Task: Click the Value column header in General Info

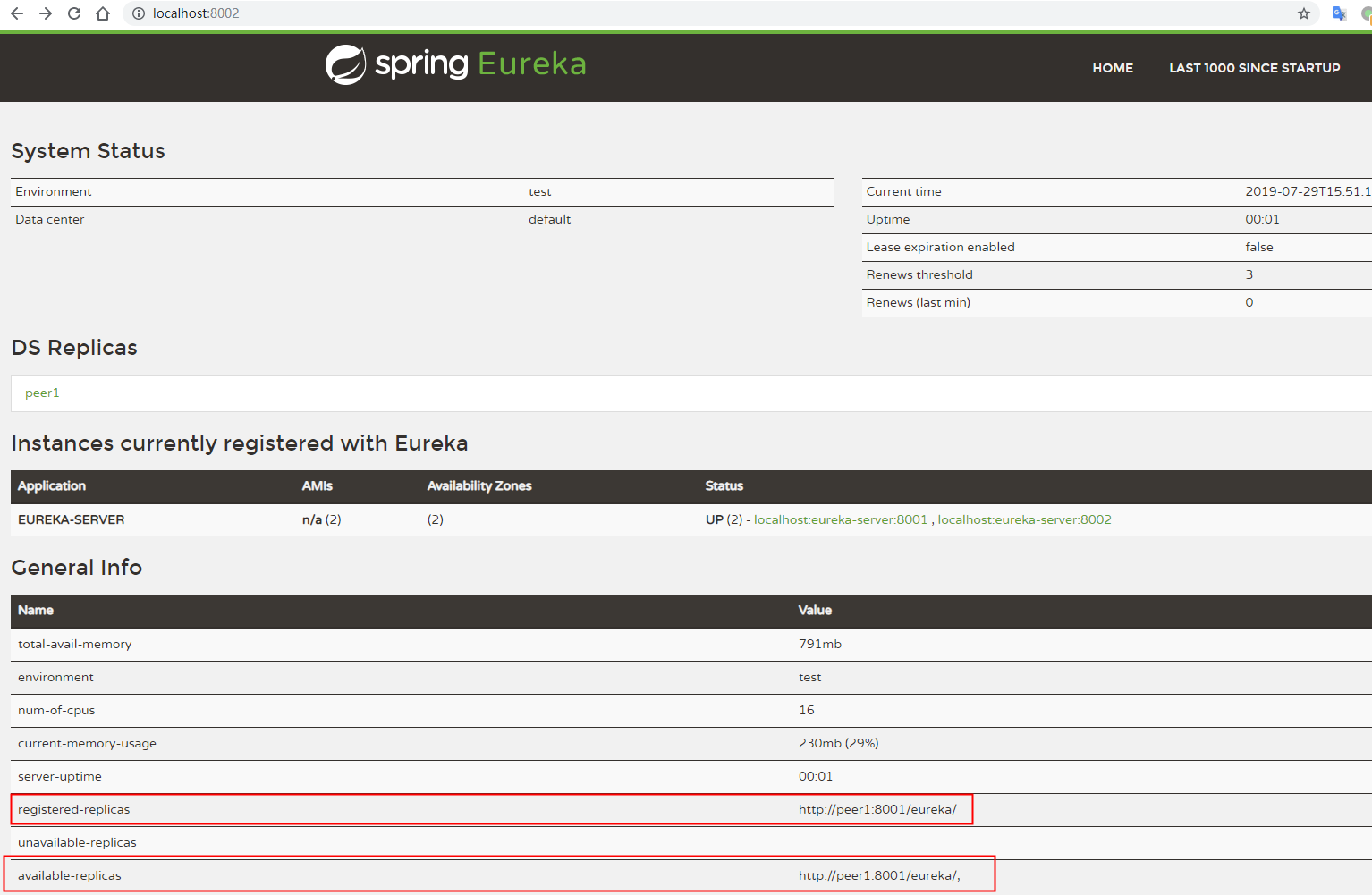Action: point(815,610)
